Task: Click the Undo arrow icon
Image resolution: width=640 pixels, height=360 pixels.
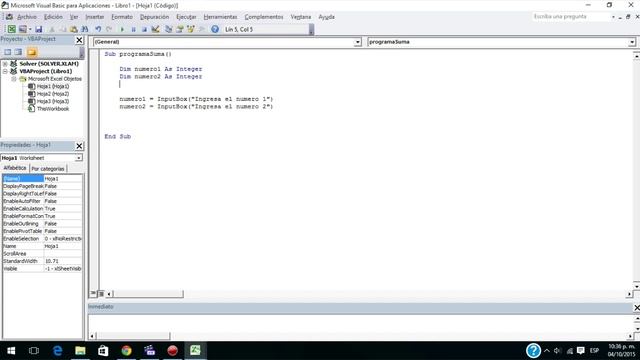Action: 98,29
